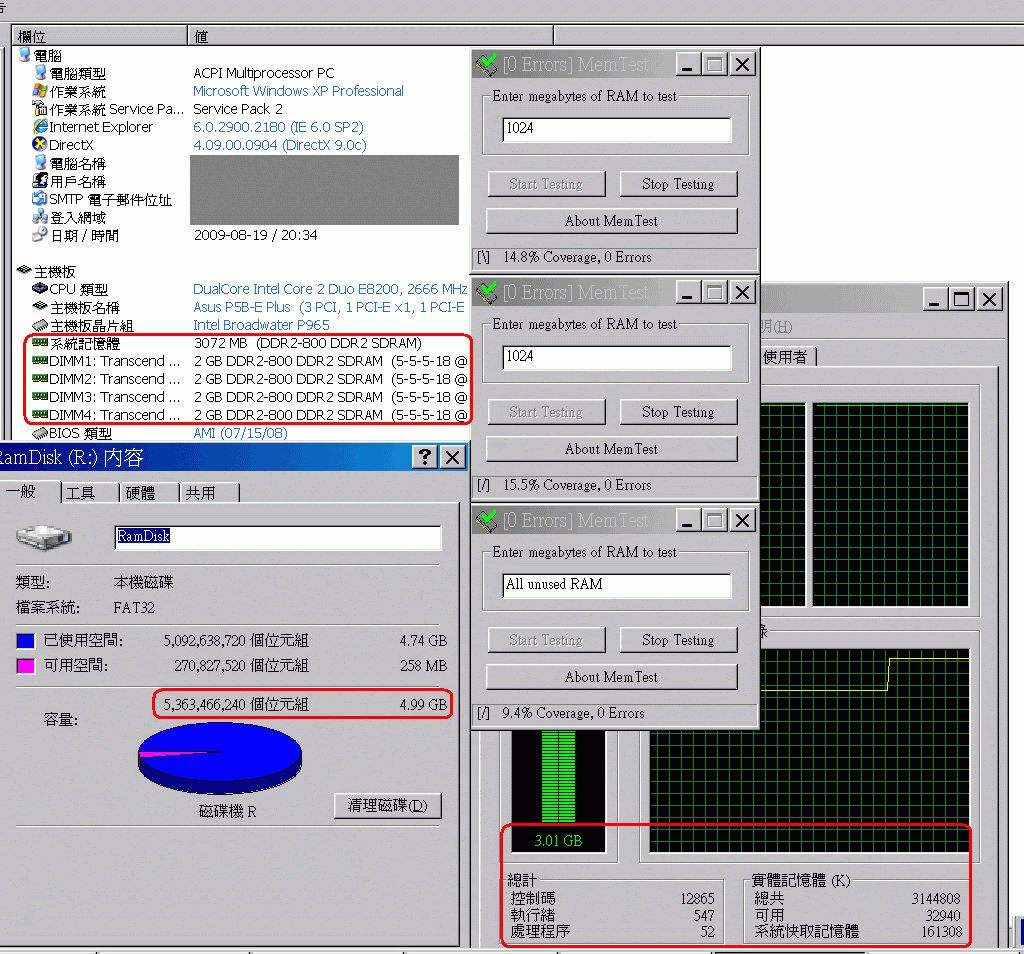
Task: Click the 欄位 column header
Action: 99,37
